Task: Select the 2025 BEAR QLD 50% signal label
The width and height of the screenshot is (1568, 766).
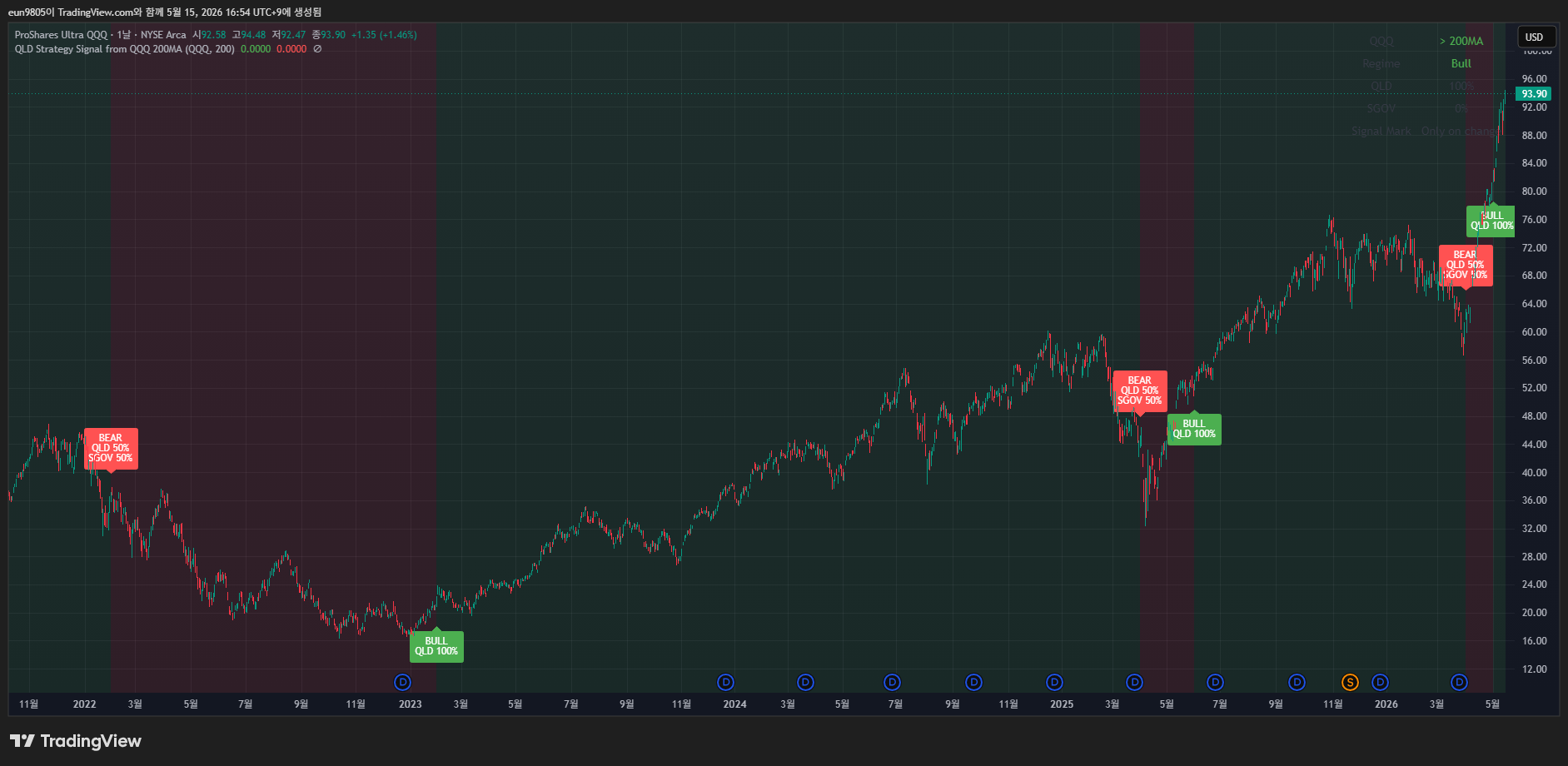Action: point(1140,390)
